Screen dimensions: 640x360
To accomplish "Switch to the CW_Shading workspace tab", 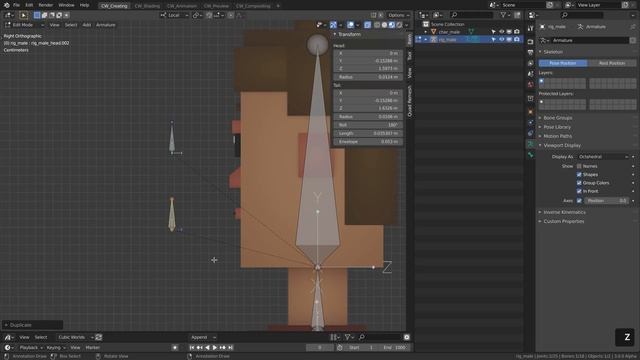I will (147, 6).
